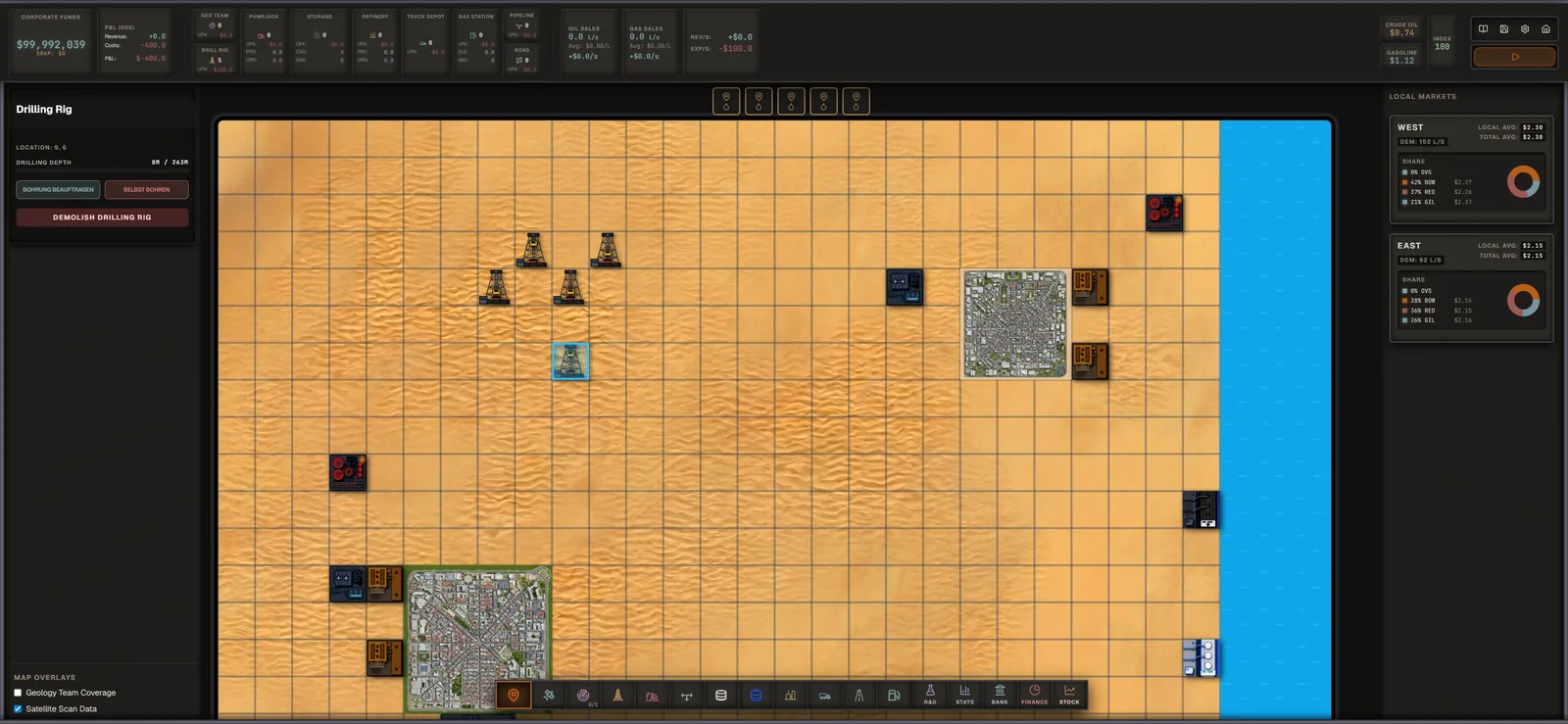Click the EAST local market title
1568x724 pixels.
click(1409, 246)
